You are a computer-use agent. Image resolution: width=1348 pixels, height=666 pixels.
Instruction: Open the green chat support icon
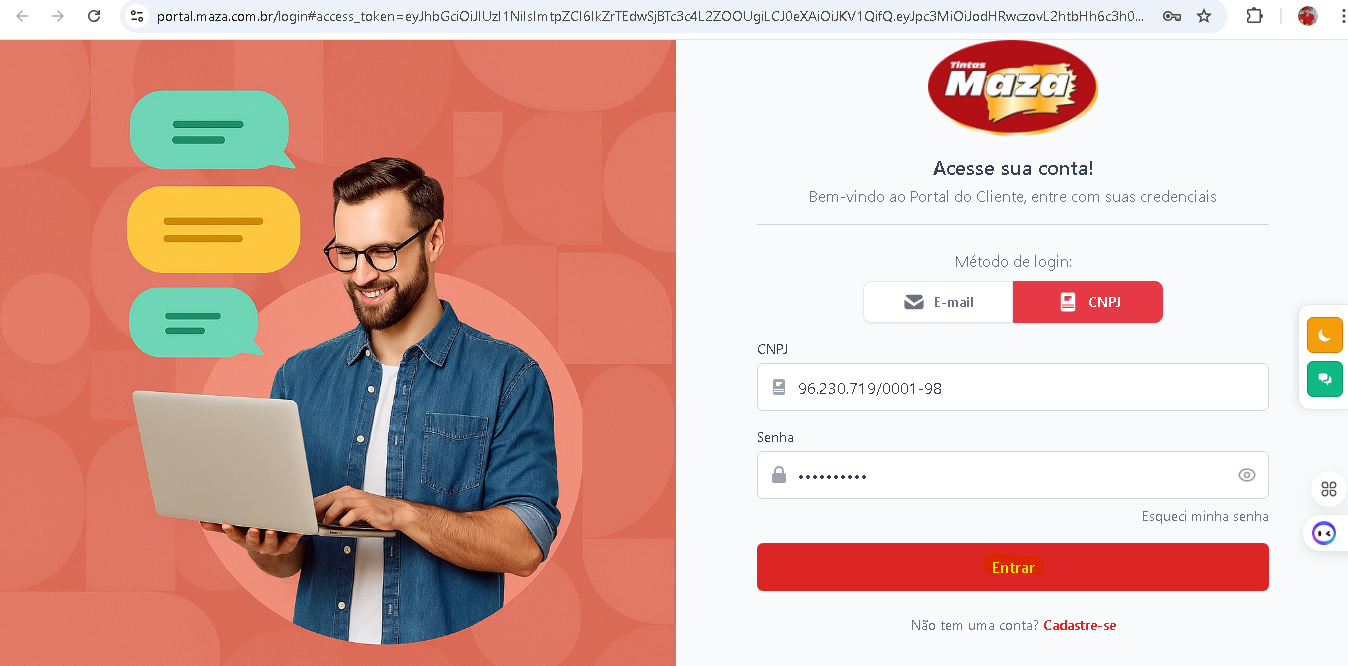(1324, 379)
